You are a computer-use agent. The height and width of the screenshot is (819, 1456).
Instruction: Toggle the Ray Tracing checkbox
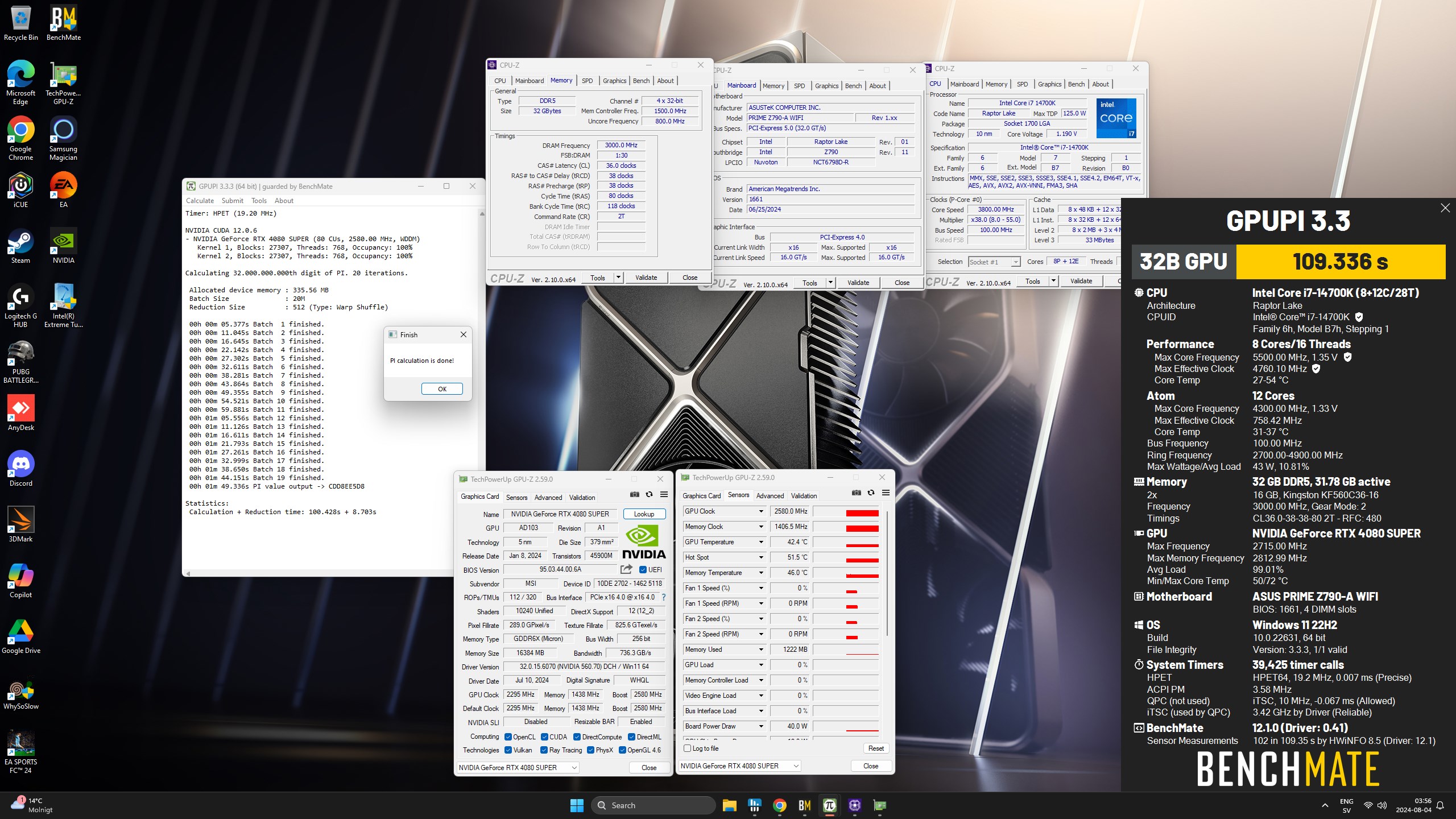click(x=544, y=750)
